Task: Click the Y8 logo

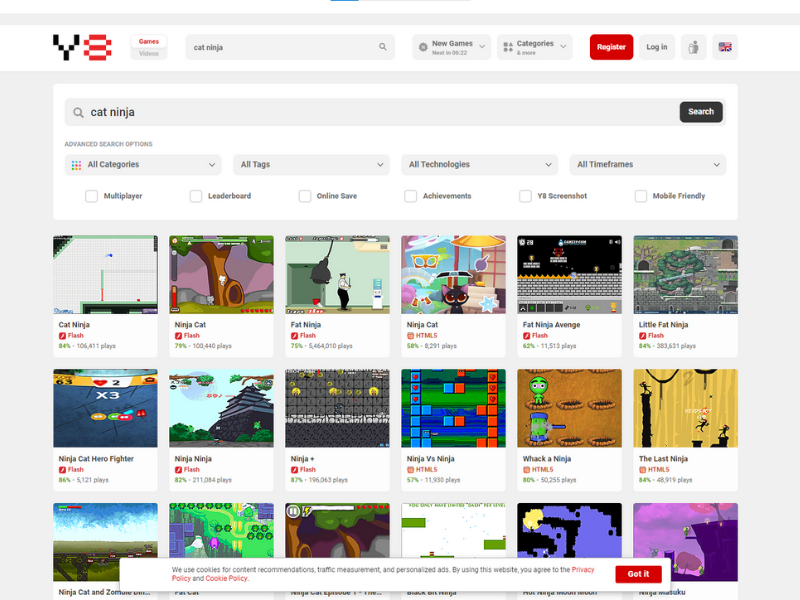Action: [x=82, y=47]
